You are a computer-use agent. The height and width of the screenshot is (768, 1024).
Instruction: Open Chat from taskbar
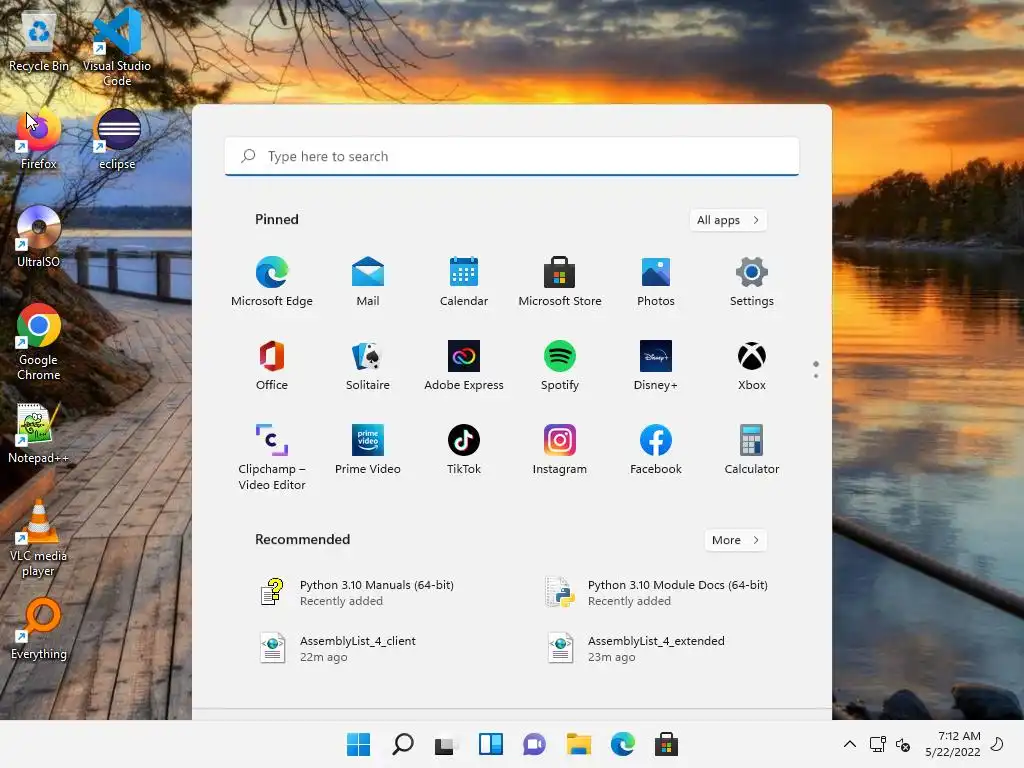534,744
